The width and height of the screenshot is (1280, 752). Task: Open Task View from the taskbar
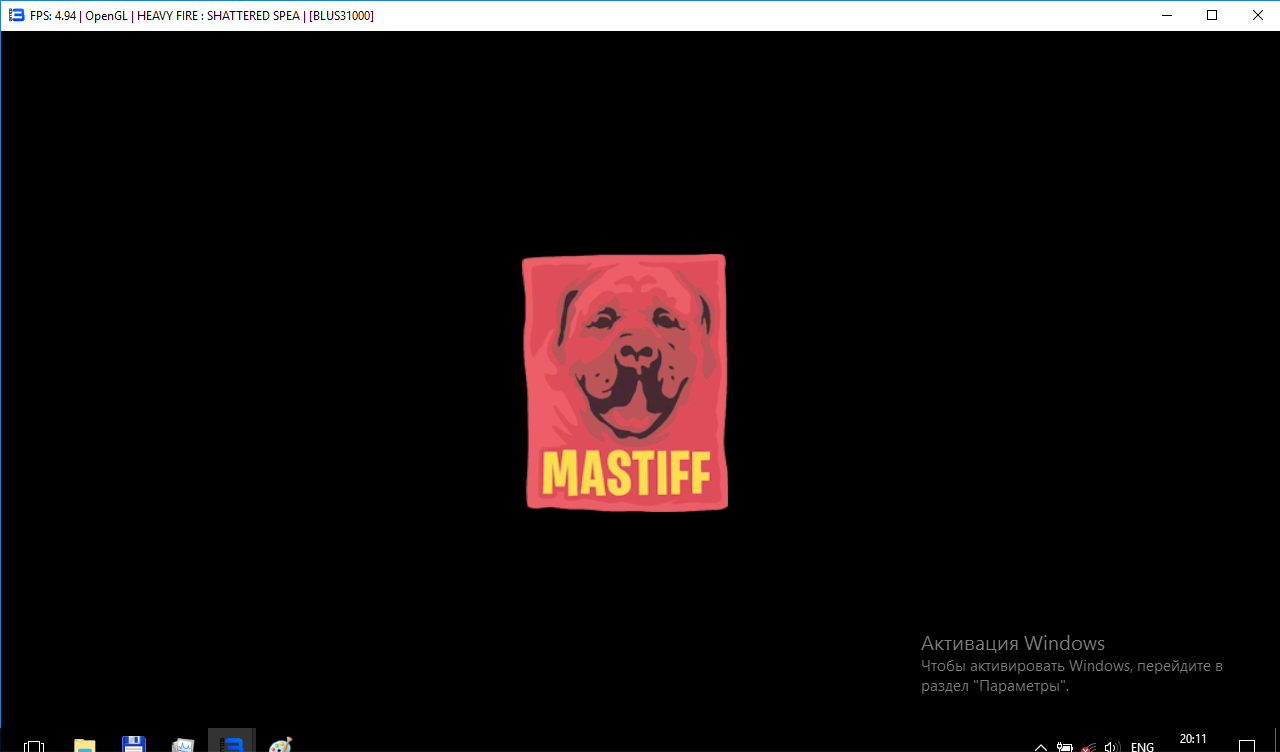click(x=33, y=745)
